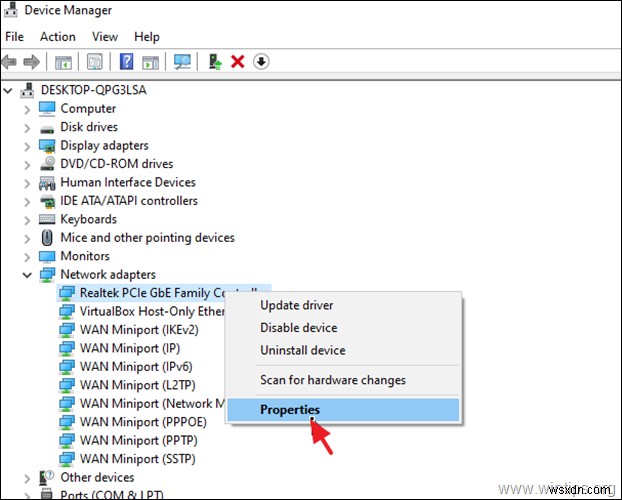Click the Update device driver toolbar icon
The width and height of the screenshot is (622, 500).
pos(215,62)
